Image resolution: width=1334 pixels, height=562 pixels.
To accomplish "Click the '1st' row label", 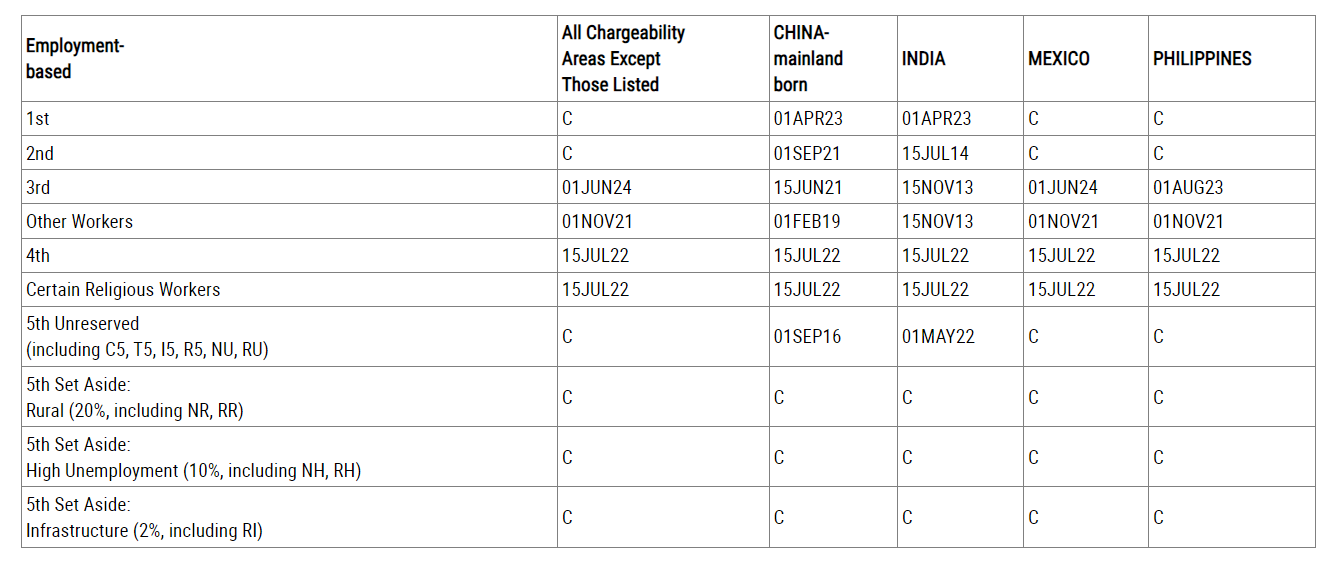I will [x=38, y=119].
